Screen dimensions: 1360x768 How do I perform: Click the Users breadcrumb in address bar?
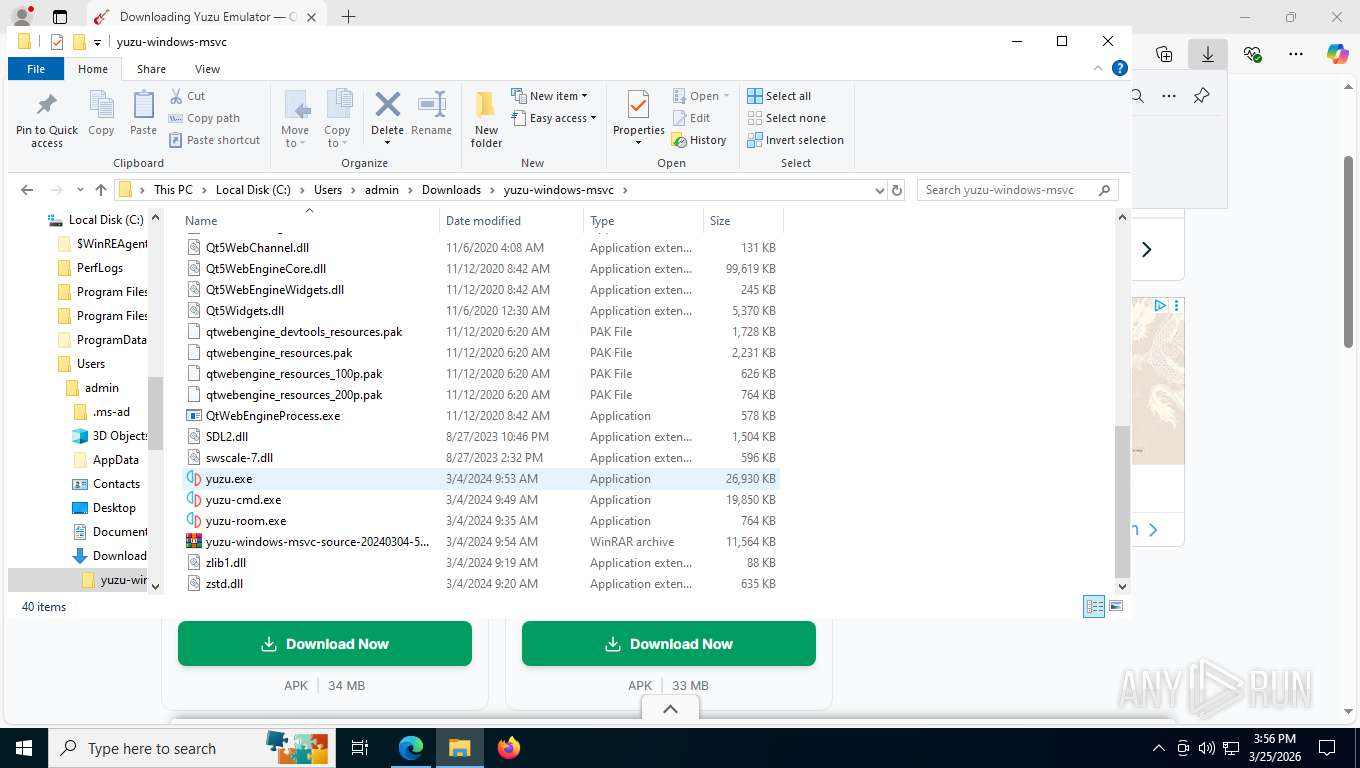[x=328, y=190]
